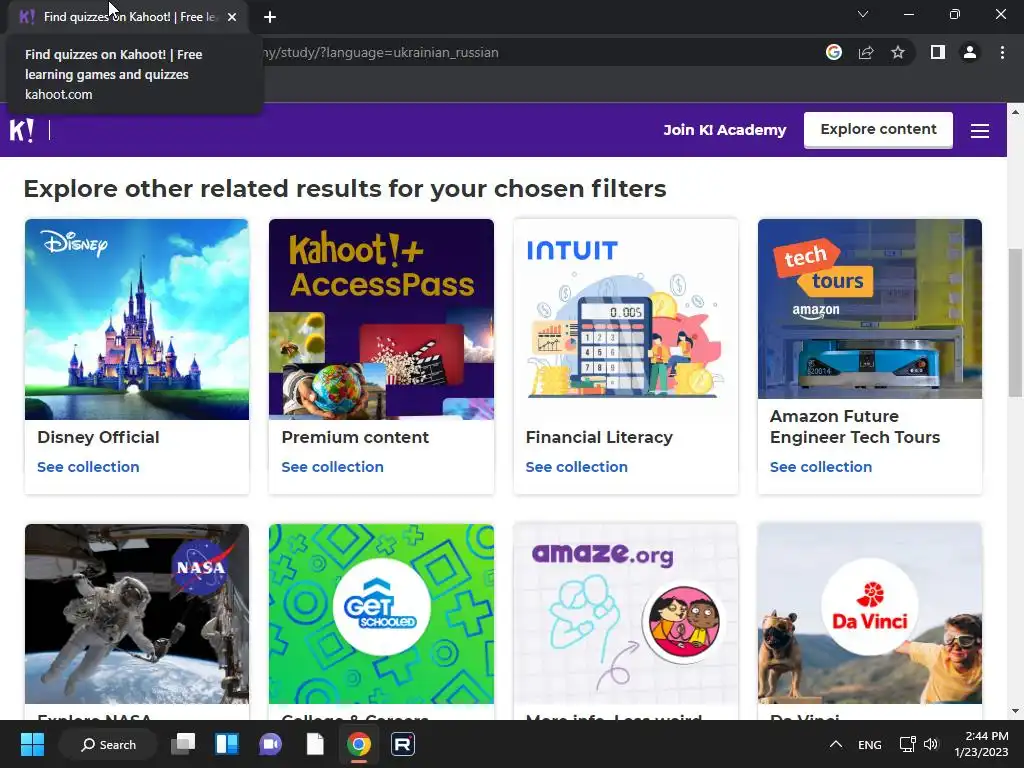Click the taskbar Search box
The width and height of the screenshot is (1024, 768).
108,744
